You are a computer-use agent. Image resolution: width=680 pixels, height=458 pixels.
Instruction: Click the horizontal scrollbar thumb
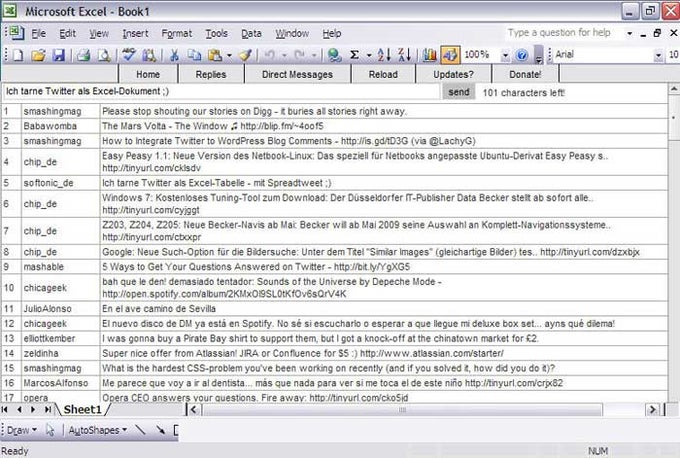pos(402,409)
